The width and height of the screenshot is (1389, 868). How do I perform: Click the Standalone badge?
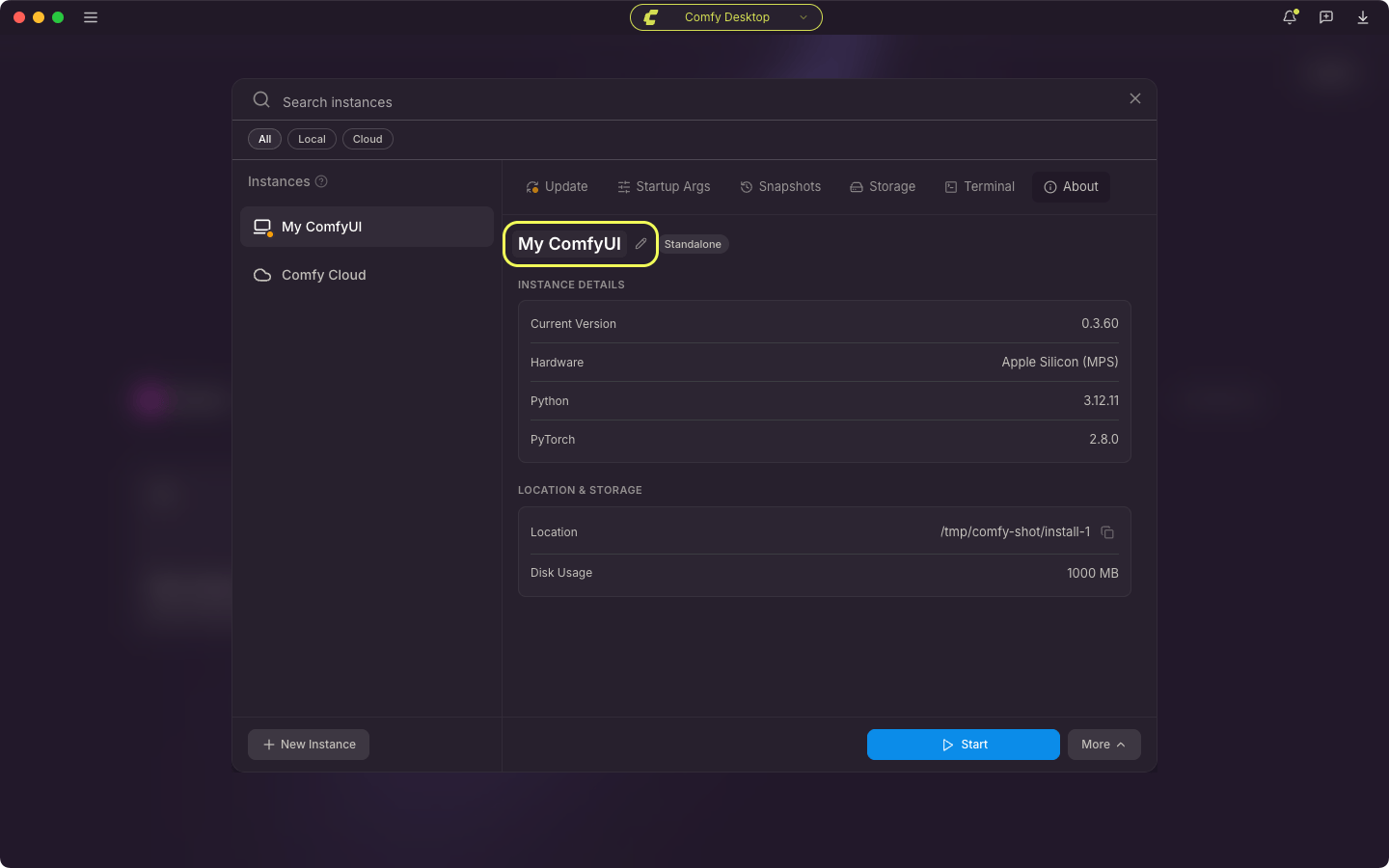point(693,244)
